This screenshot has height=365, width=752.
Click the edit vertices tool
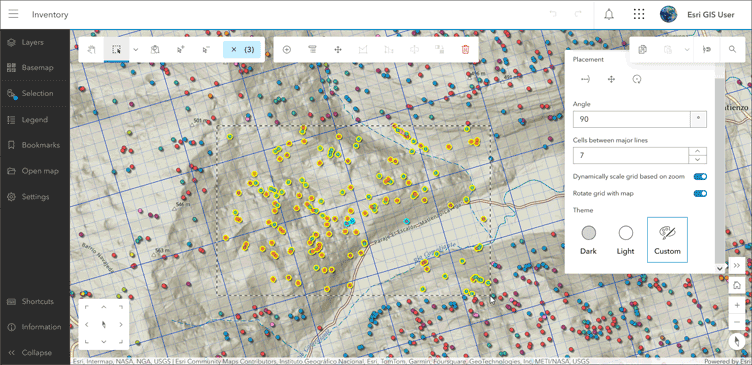363,49
